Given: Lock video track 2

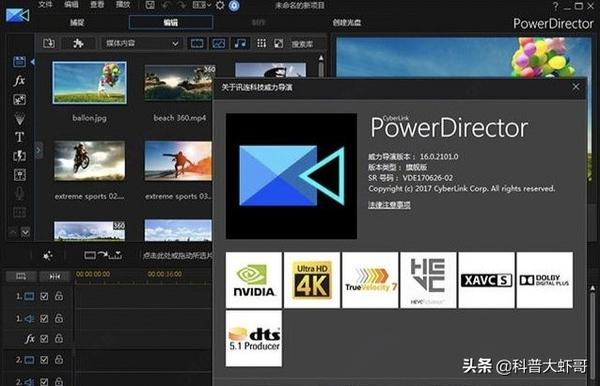Looking at the screenshot, I should (59, 360).
